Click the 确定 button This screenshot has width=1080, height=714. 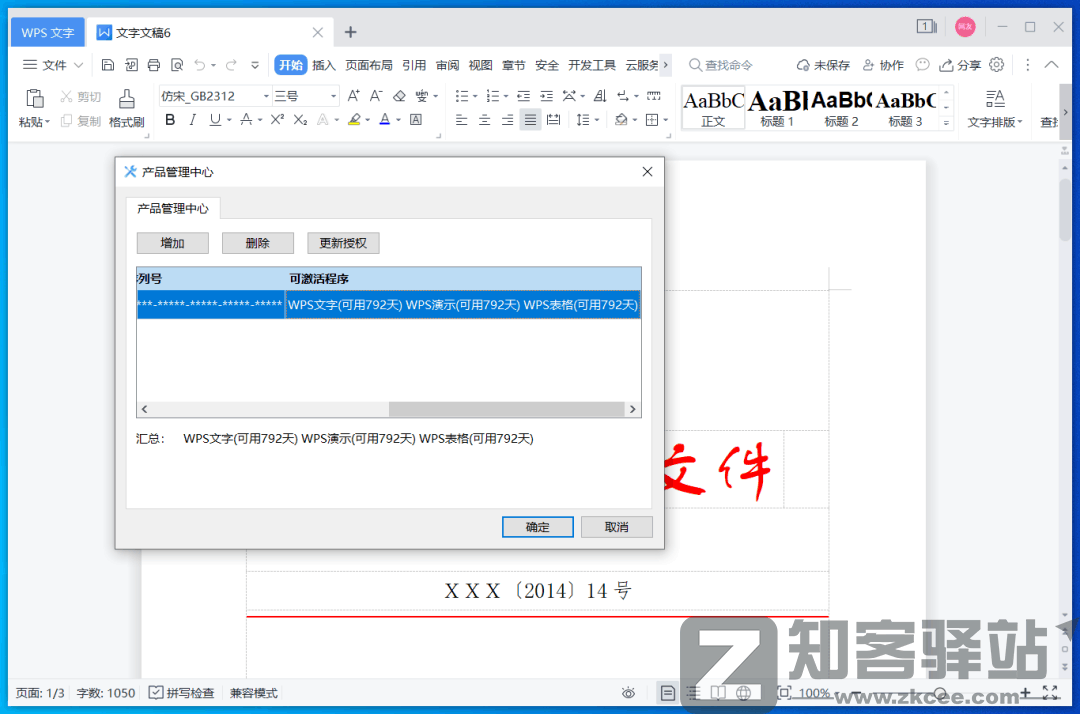click(537, 527)
